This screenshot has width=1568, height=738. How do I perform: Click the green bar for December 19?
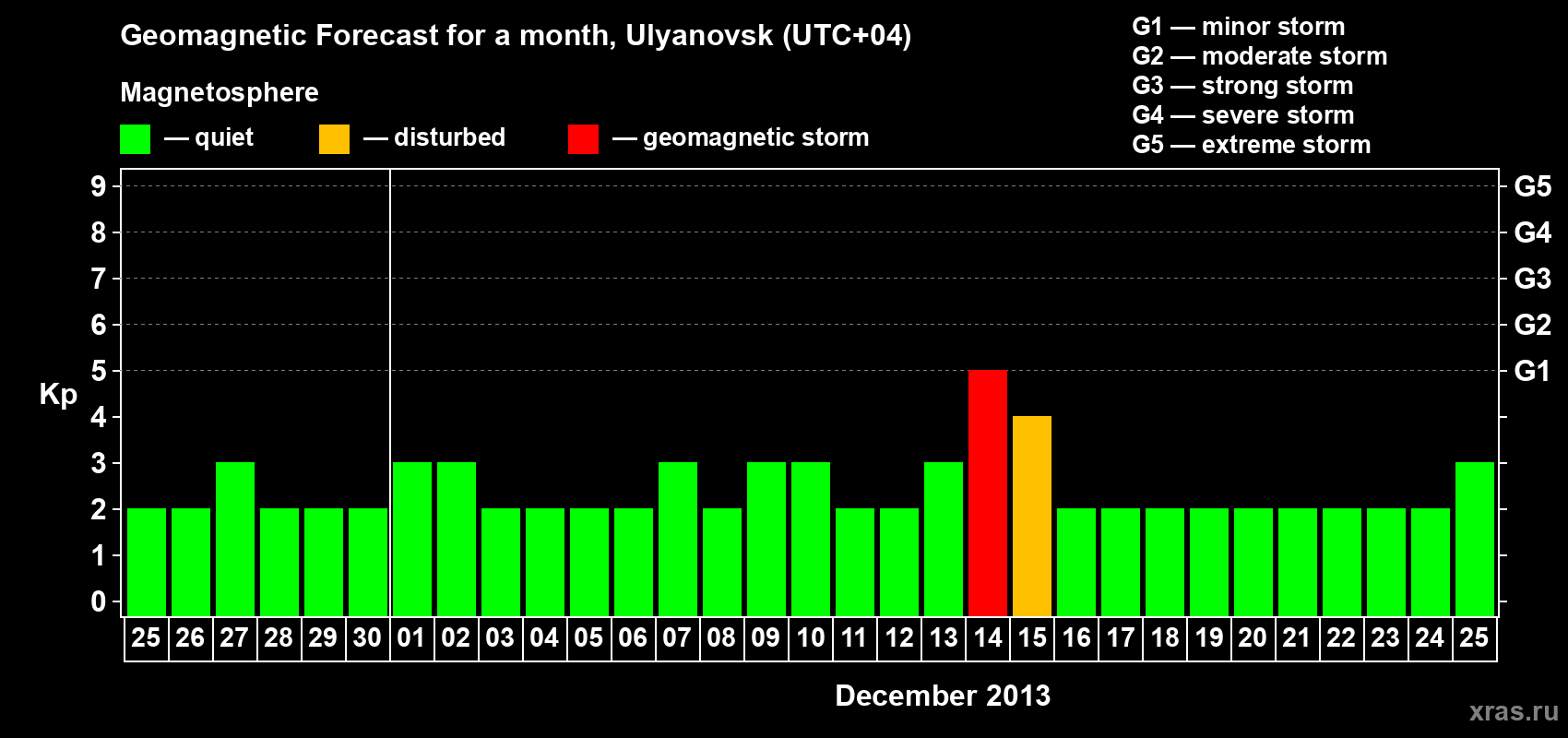coord(1209,562)
